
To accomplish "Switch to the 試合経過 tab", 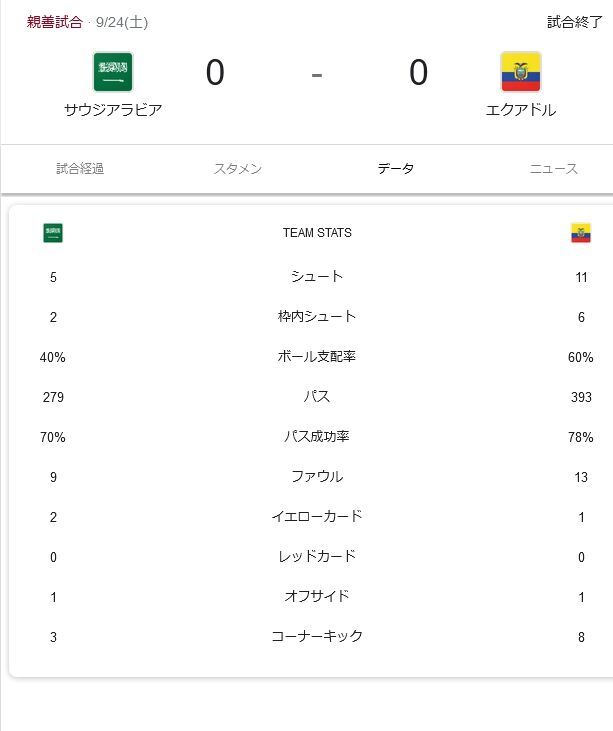I will (80, 169).
